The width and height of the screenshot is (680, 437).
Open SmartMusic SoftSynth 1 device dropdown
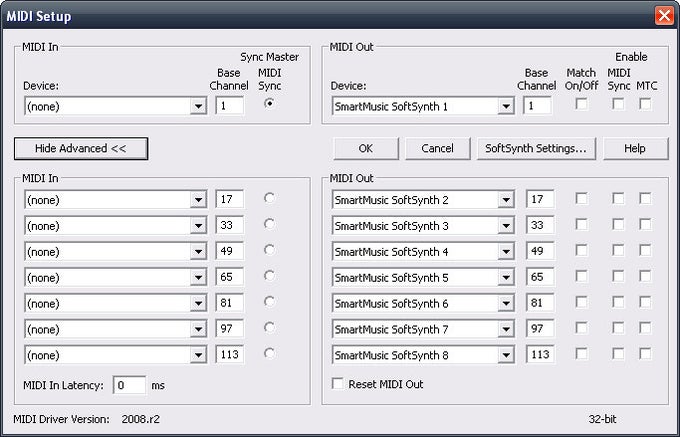(x=423, y=106)
